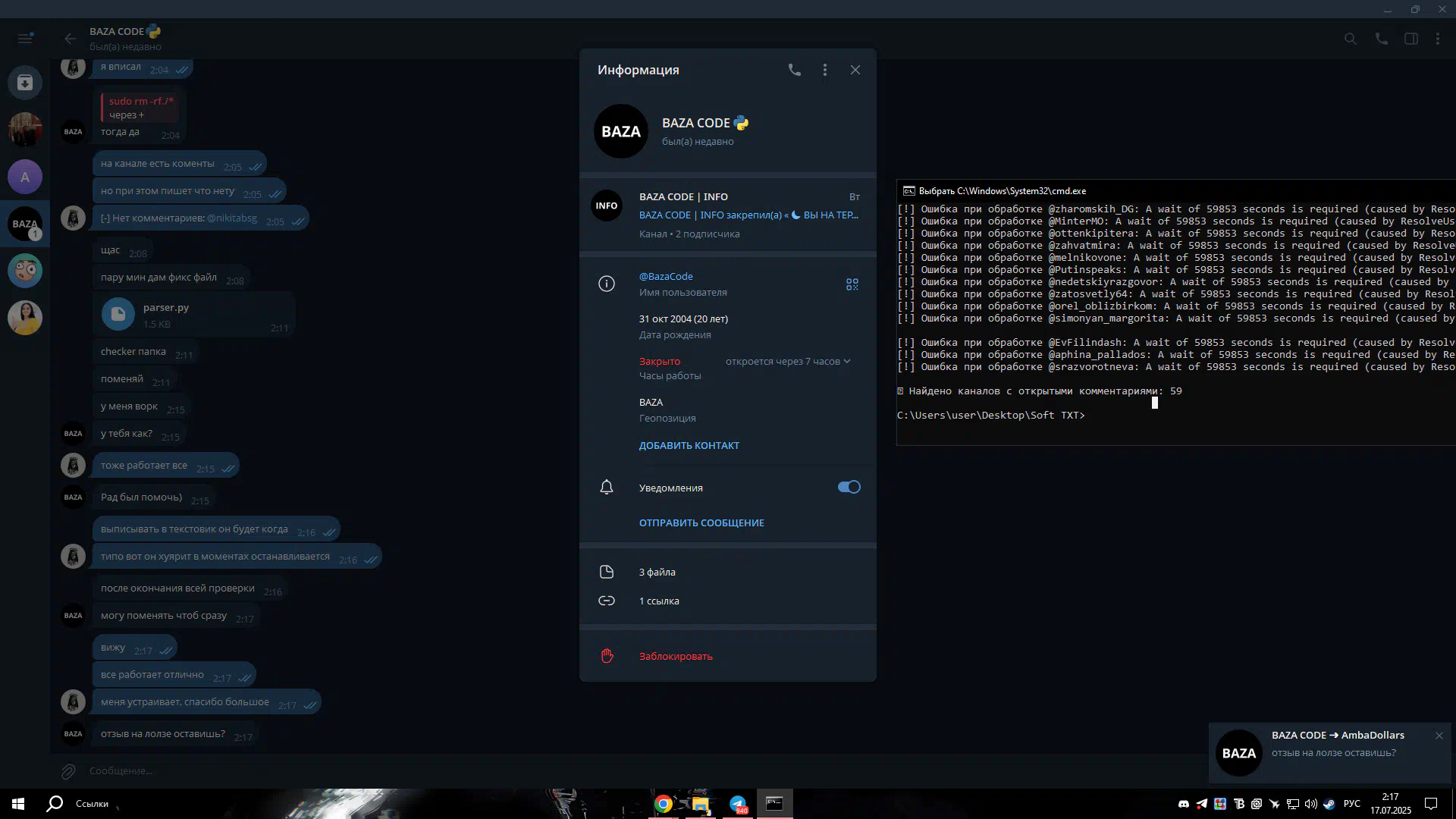The width and height of the screenshot is (1456, 819).
Task: Click Steam tray icon
Action: point(1329,804)
